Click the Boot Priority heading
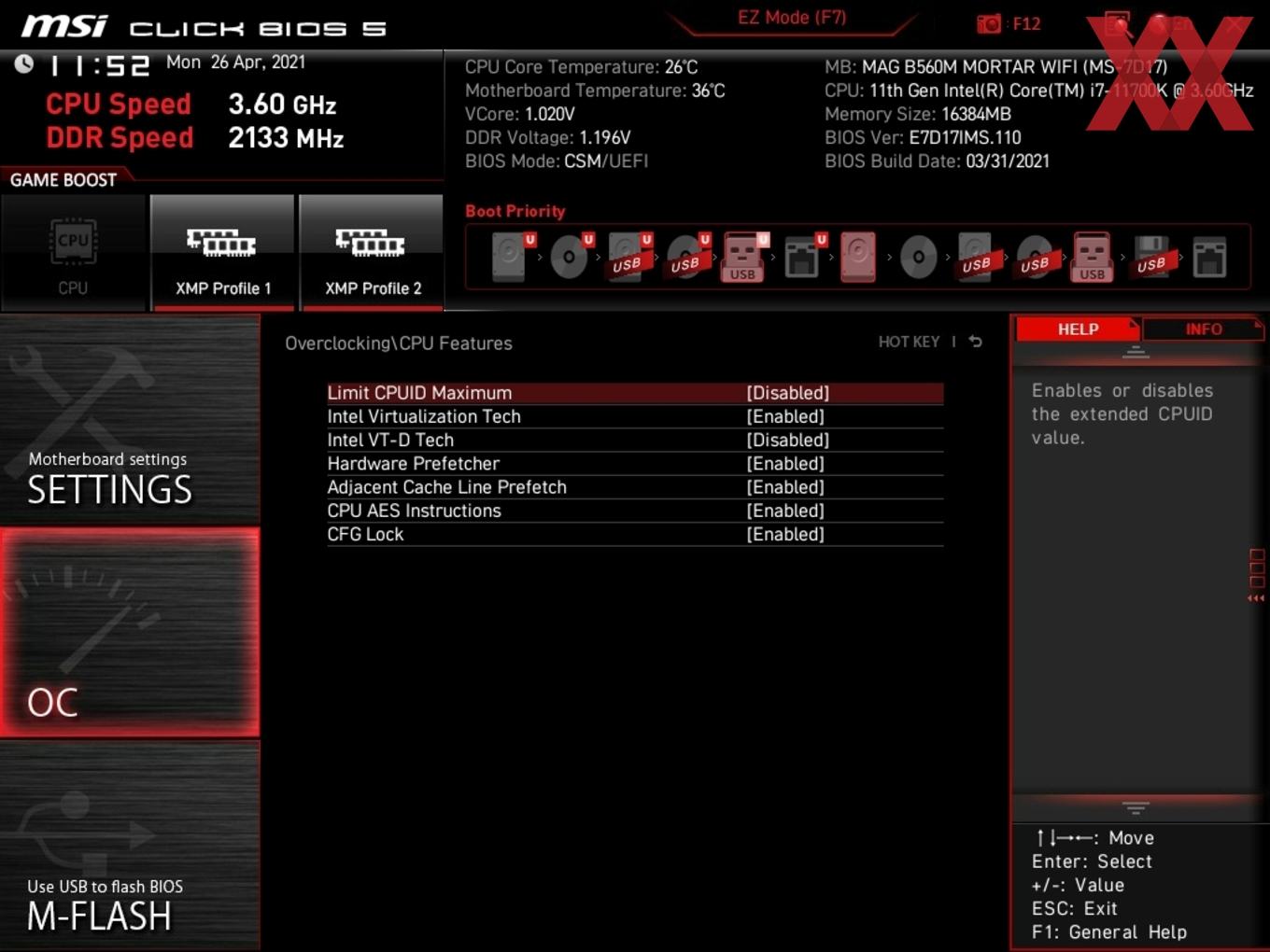This screenshot has height=952, width=1270. point(515,211)
